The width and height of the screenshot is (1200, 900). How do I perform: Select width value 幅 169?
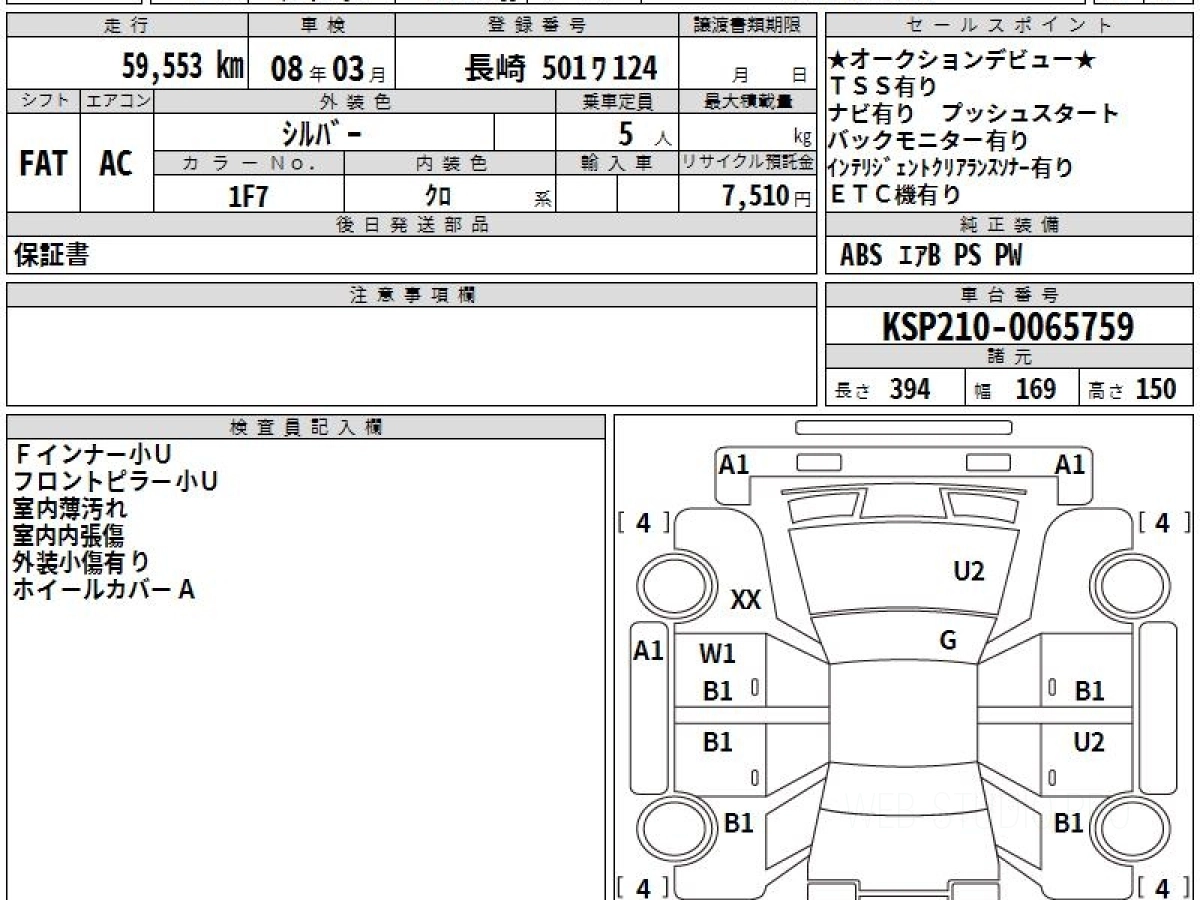[x=1016, y=389]
